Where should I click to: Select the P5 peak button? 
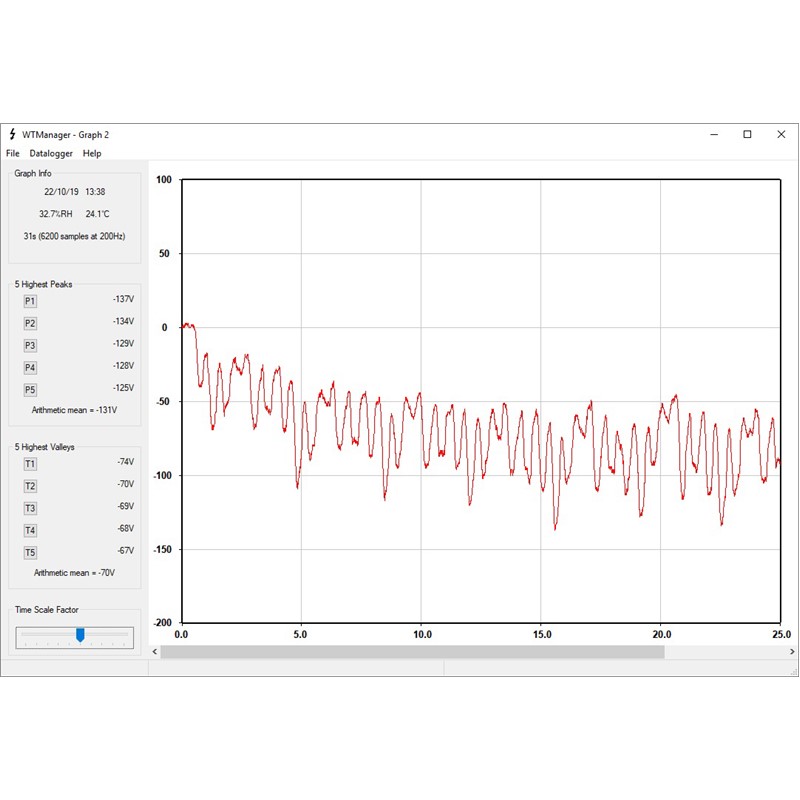click(30, 390)
